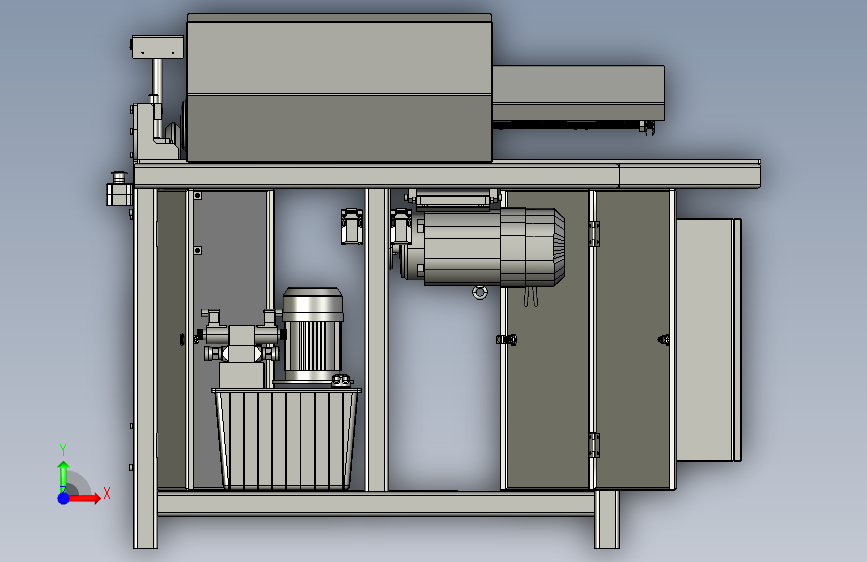Select the lifting eye bolt beneath the horizontal motor
Image resolution: width=867 pixels, height=562 pixels.
480,293
